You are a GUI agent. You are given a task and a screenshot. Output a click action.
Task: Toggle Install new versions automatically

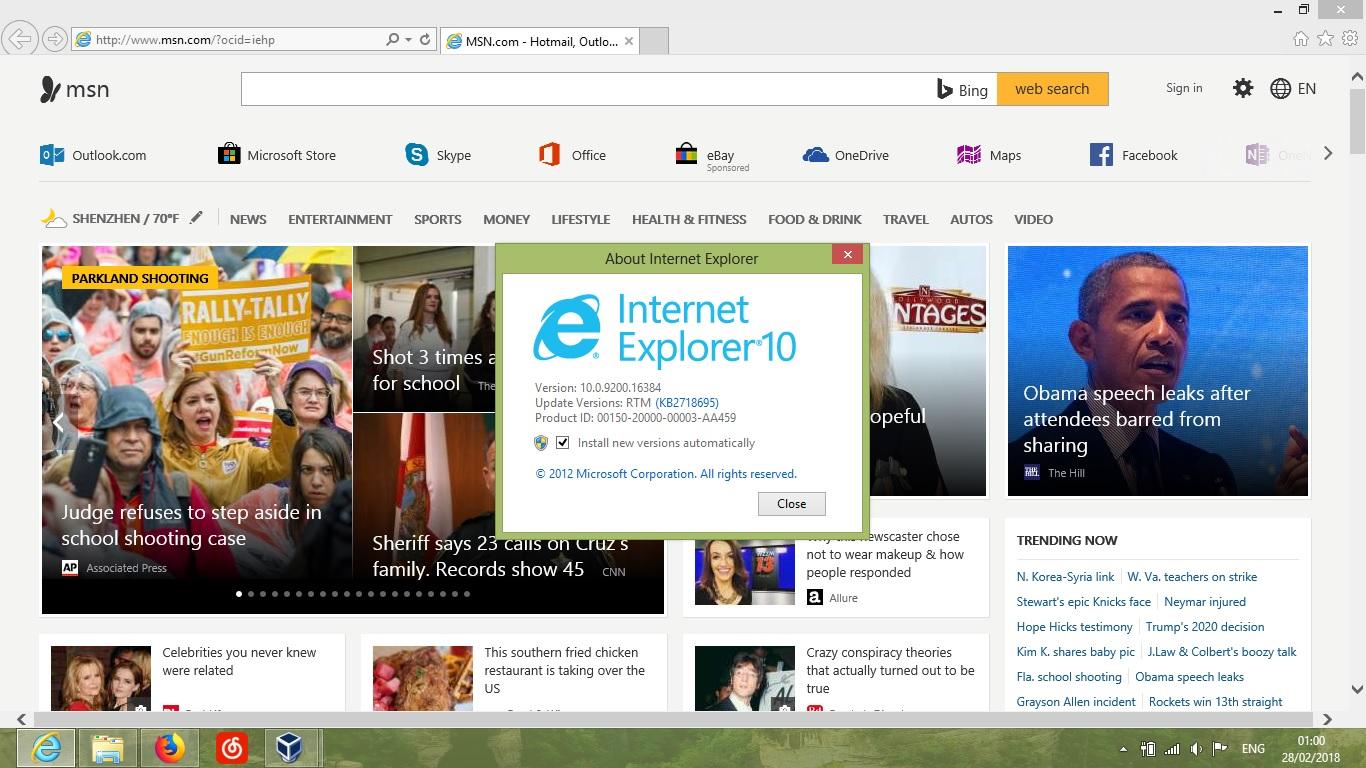point(563,442)
